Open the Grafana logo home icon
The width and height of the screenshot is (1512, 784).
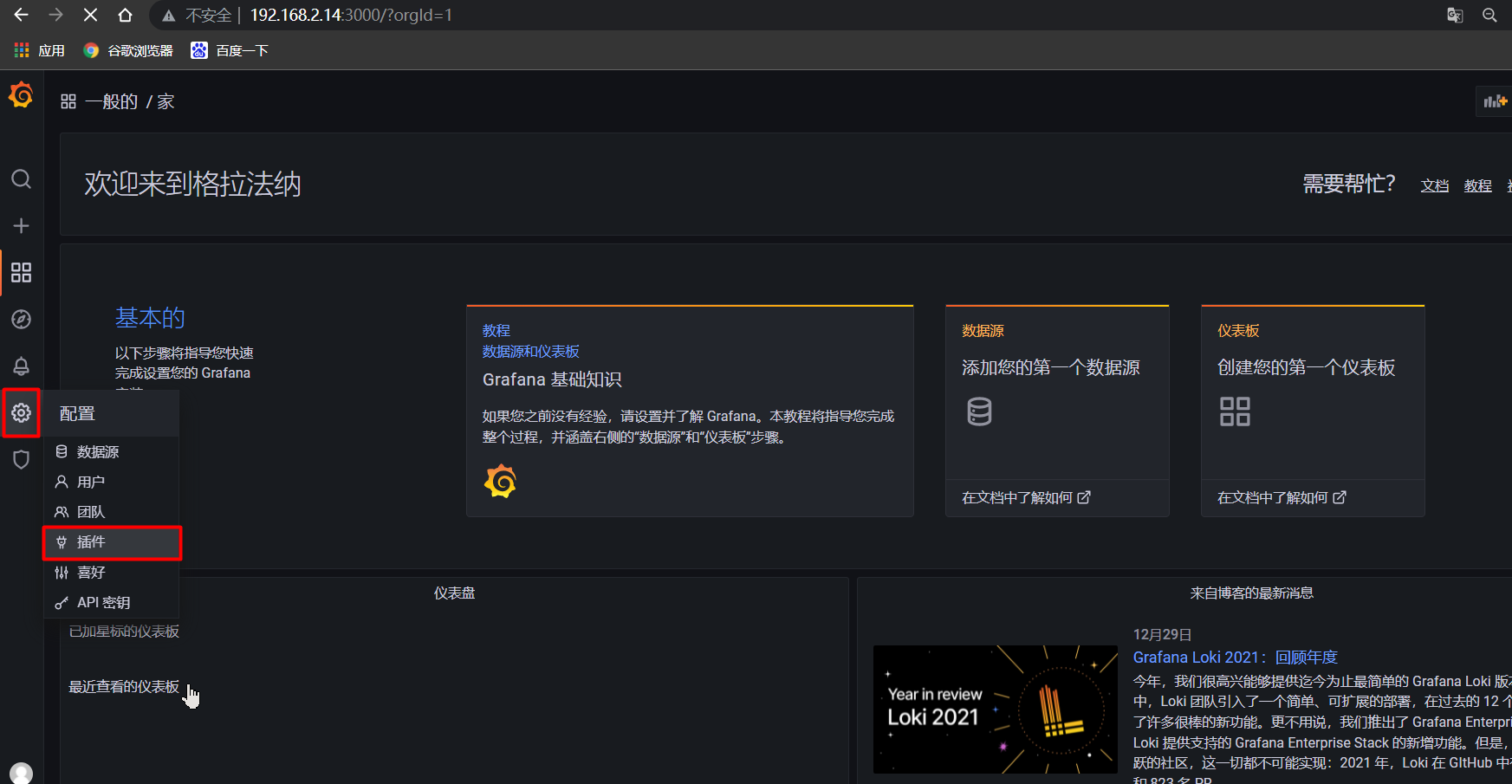pos(21,94)
